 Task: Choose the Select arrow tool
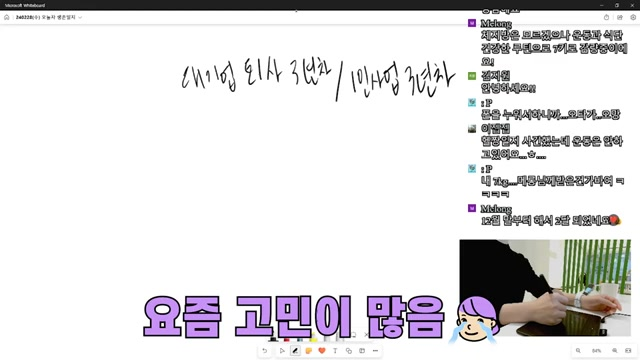[282, 351]
